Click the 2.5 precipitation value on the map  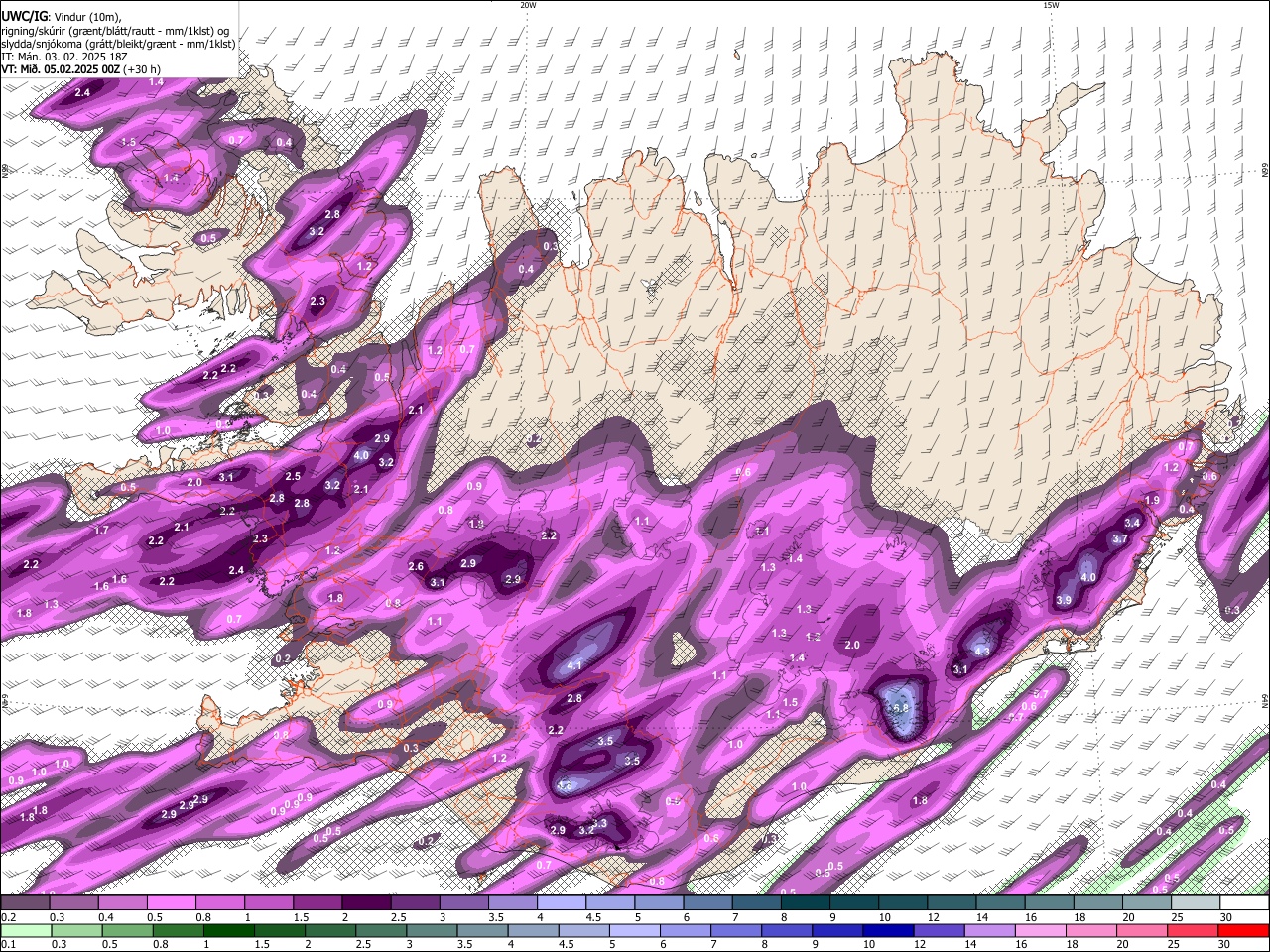pos(293,477)
